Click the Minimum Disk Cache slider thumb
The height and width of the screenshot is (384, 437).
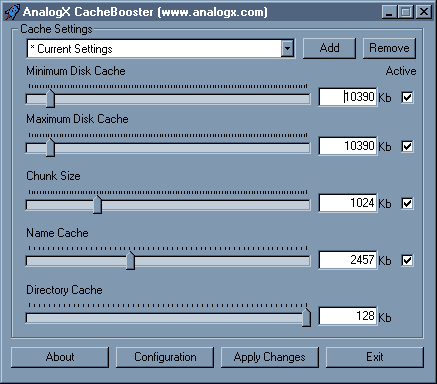[50, 98]
